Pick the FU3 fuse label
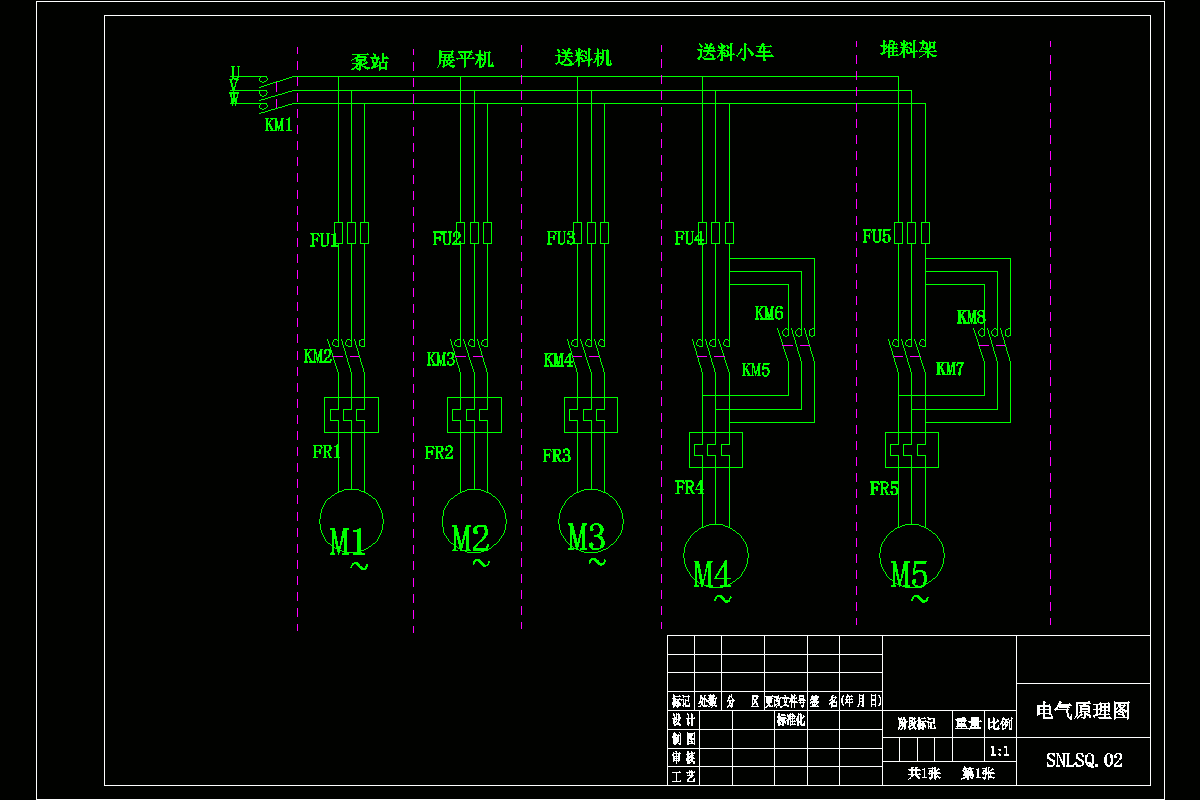The image size is (1200, 800). (561, 238)
